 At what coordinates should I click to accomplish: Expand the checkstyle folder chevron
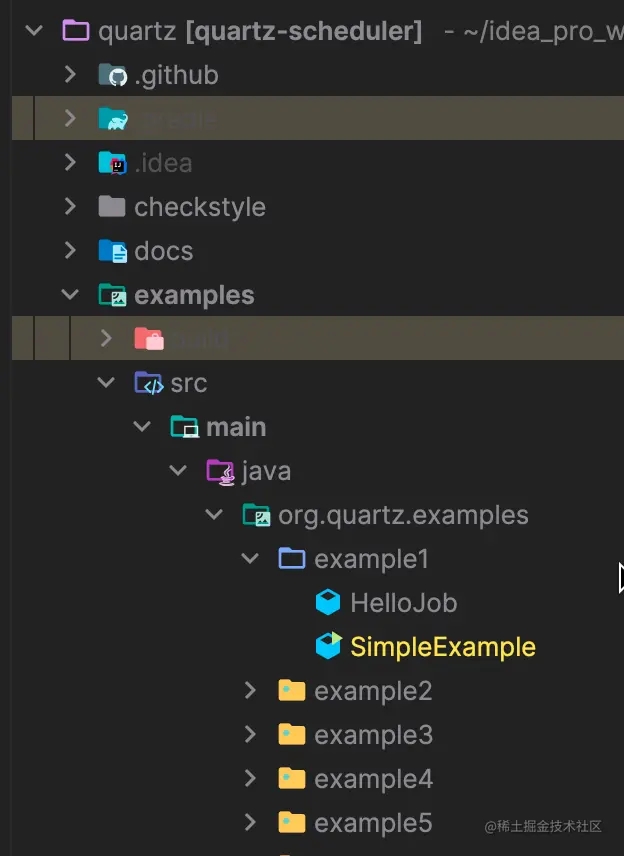pos(70,207)
